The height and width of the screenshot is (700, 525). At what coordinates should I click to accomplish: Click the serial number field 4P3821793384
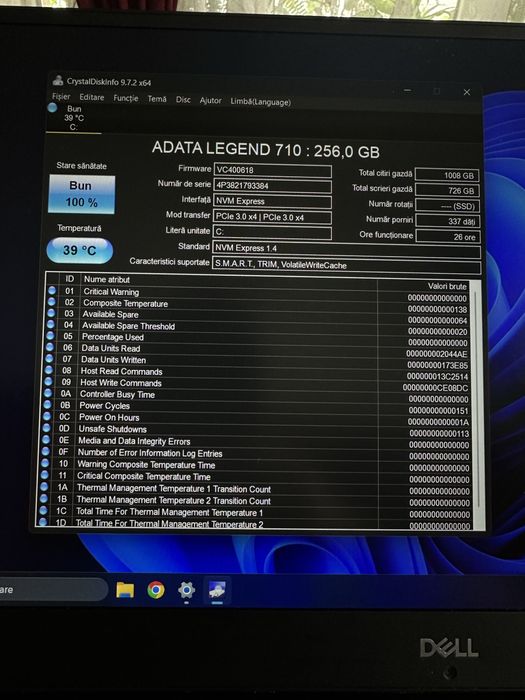[x=272, y=186]
